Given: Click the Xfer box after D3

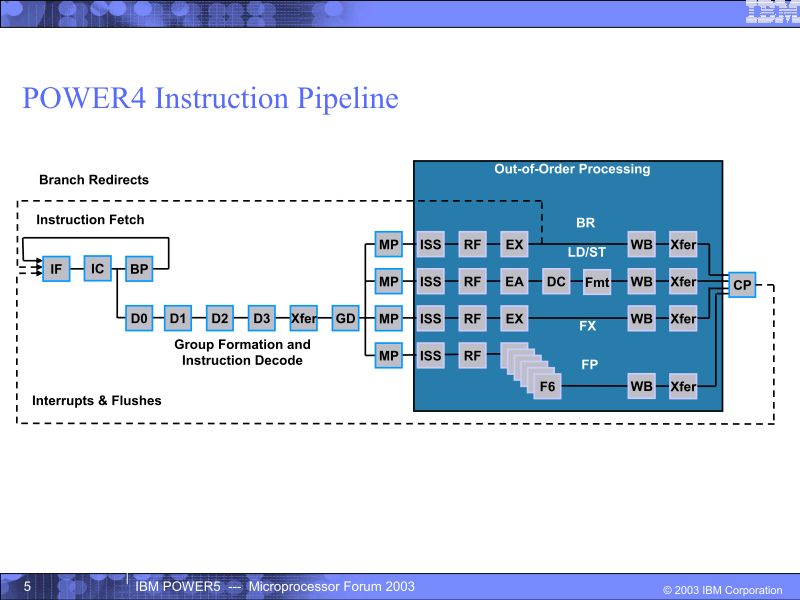Looking at the screenshot, I should coord(304,318).
